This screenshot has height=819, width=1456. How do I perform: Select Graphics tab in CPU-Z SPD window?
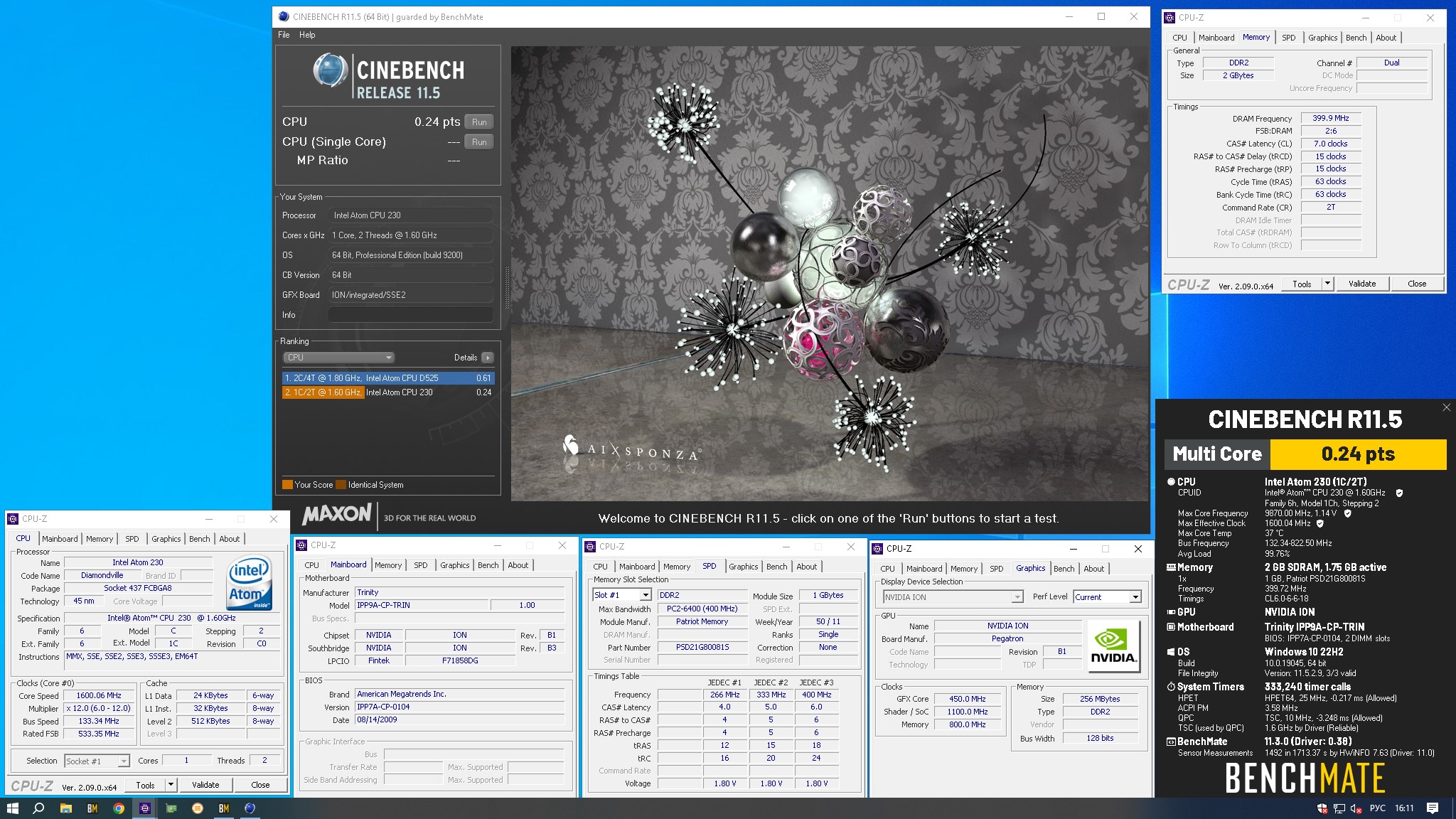pos(744,567)
